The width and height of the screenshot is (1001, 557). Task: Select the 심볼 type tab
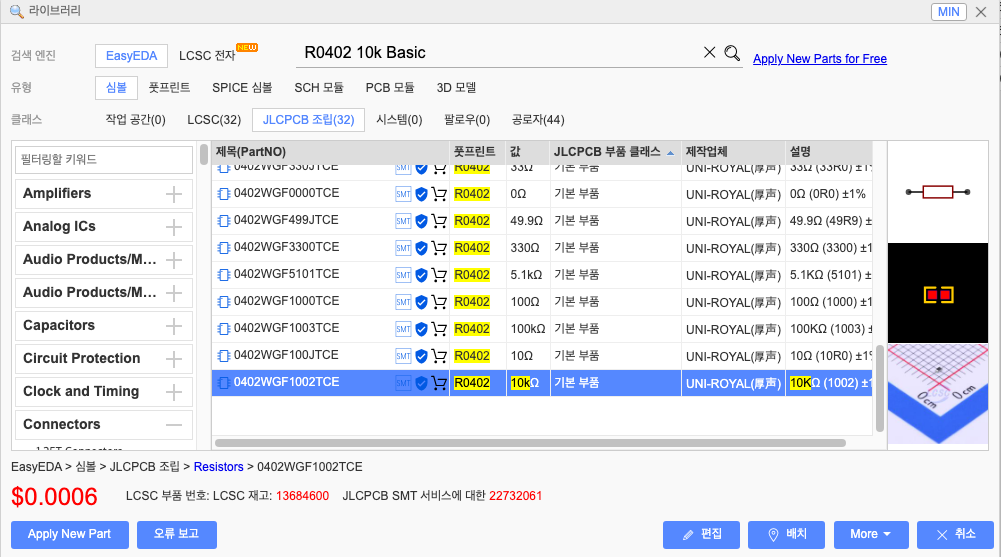[116, 87]
